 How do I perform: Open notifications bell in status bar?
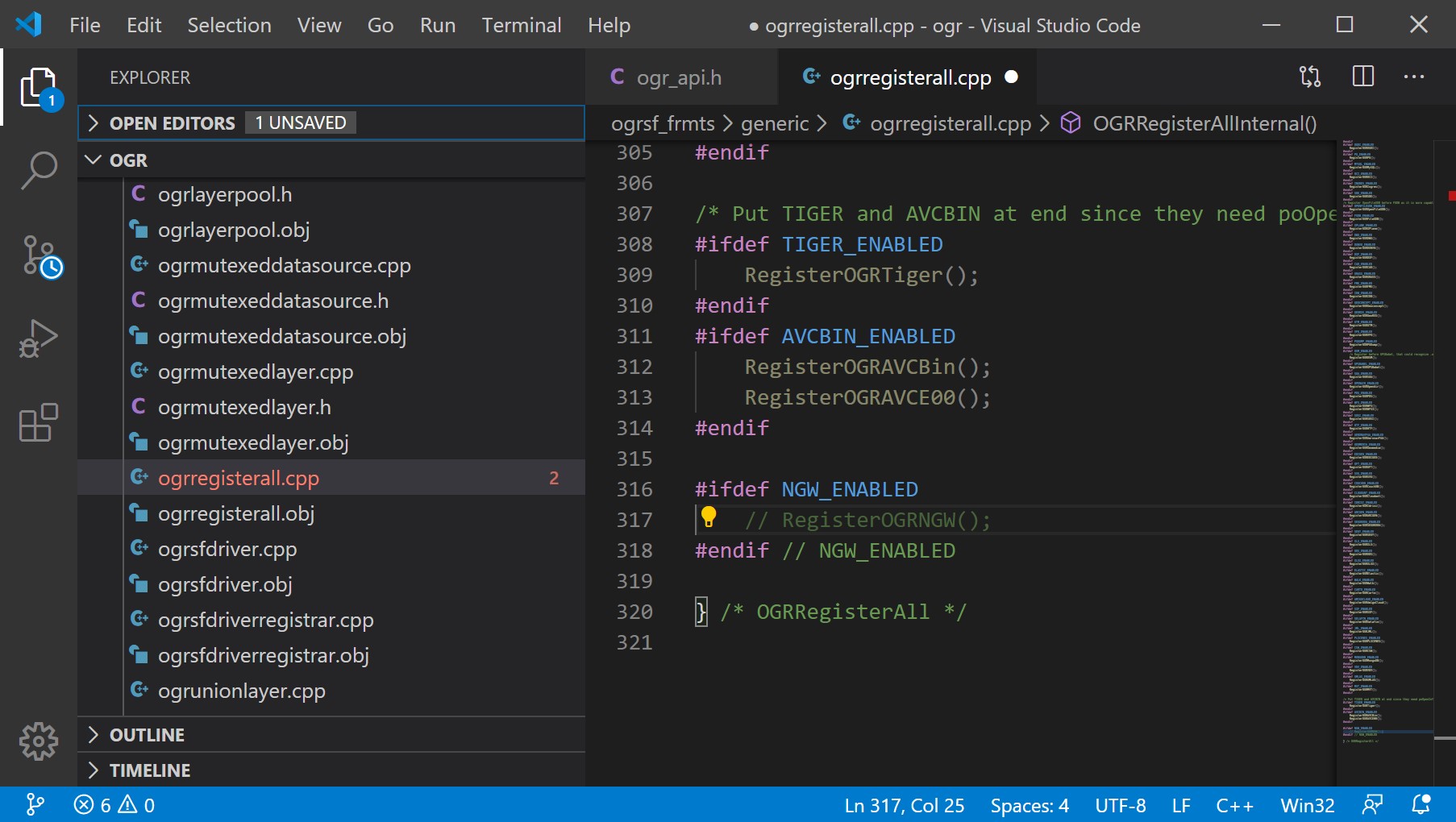[x=1421, y=804]
